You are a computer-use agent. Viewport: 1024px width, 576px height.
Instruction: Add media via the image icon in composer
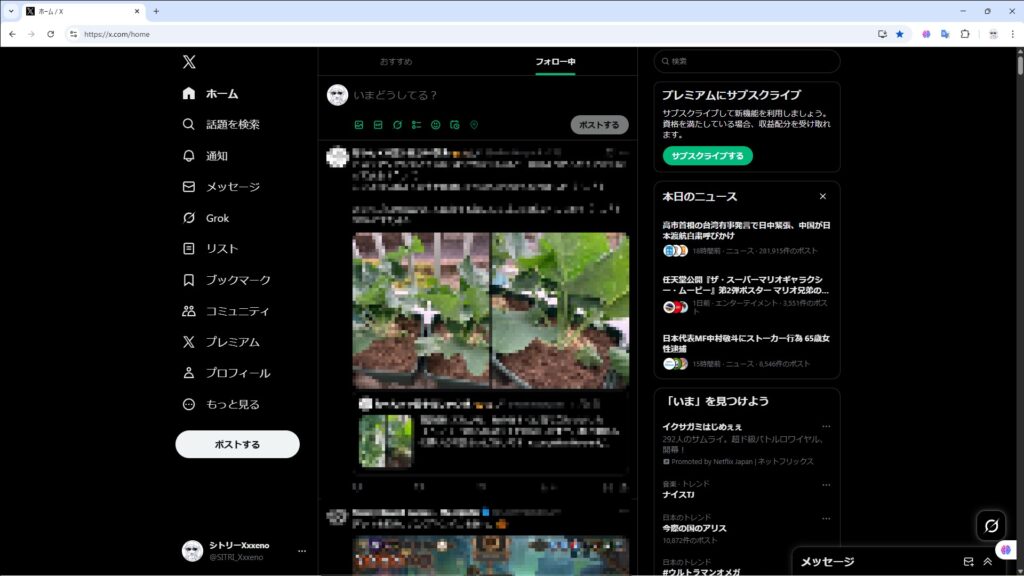tap(359, 125)
